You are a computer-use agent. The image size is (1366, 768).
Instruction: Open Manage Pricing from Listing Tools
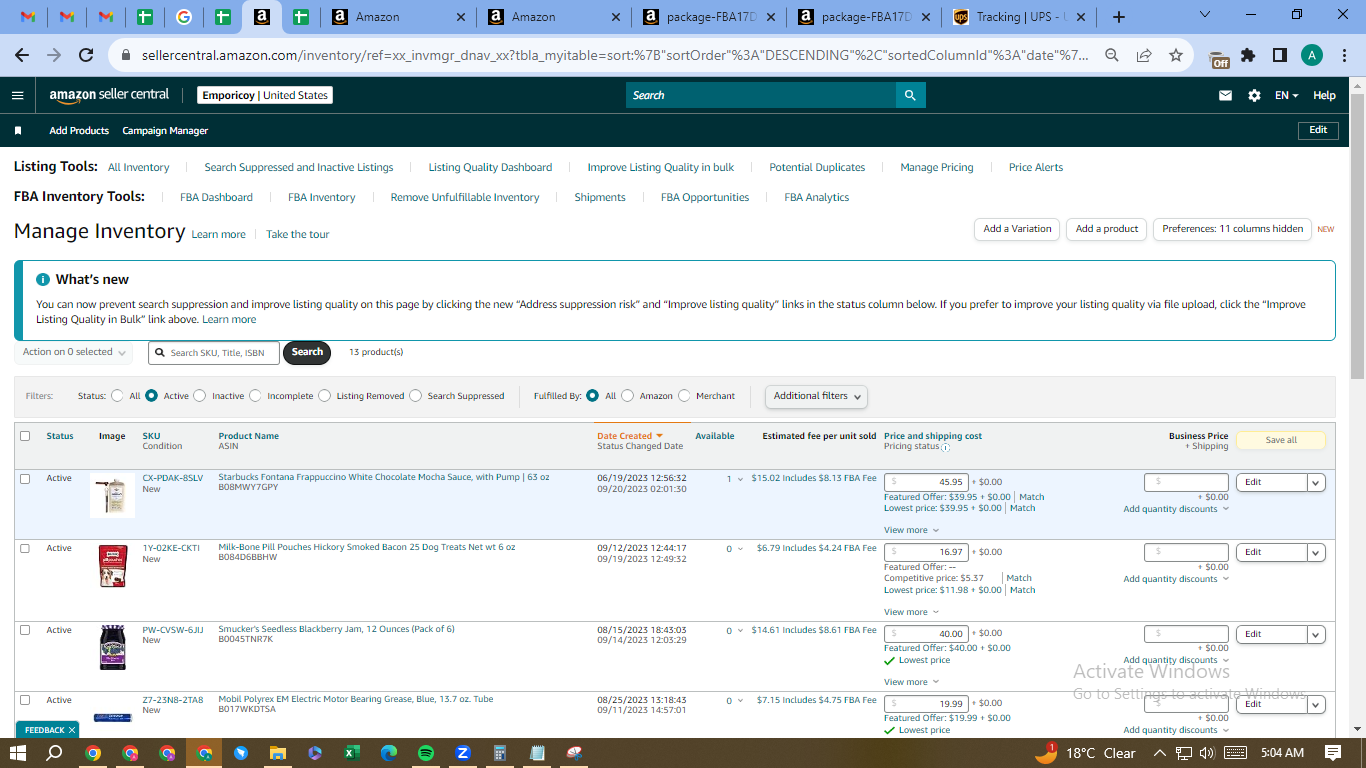937,167
